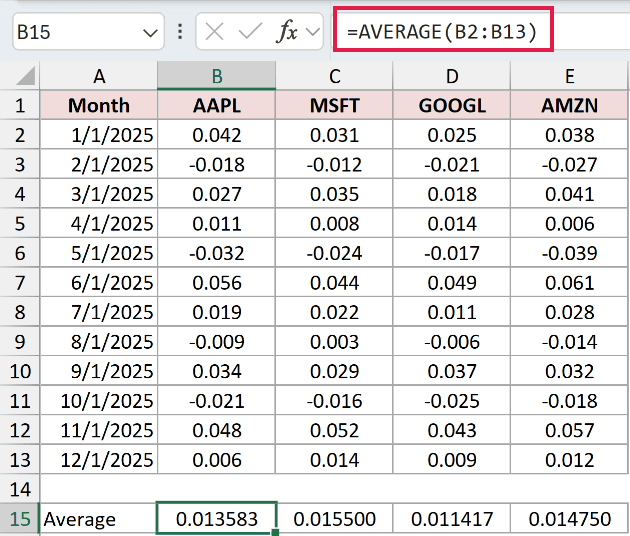Select AAPL cell with value 0.056
The height and width of the screenshot is (536, 630).
pyautogui.click(x=217, y=283)
